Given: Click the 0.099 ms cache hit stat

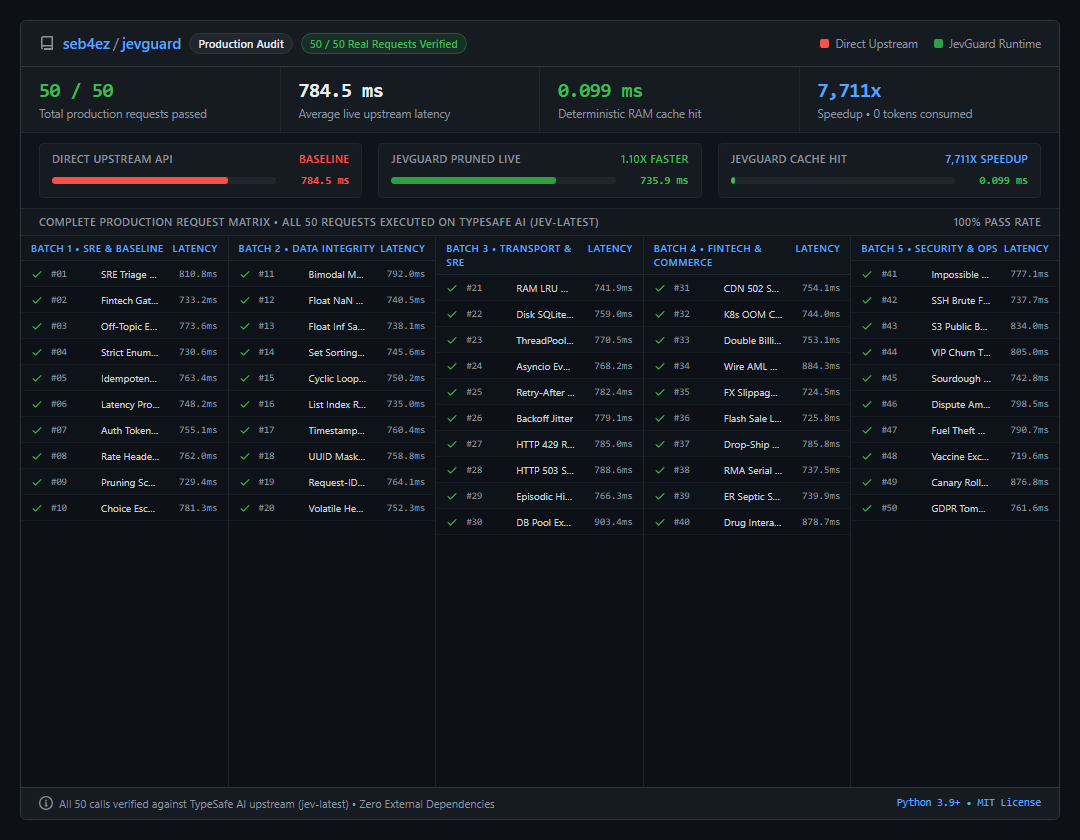Looking at the screenshot, I should tap(600, 91).
